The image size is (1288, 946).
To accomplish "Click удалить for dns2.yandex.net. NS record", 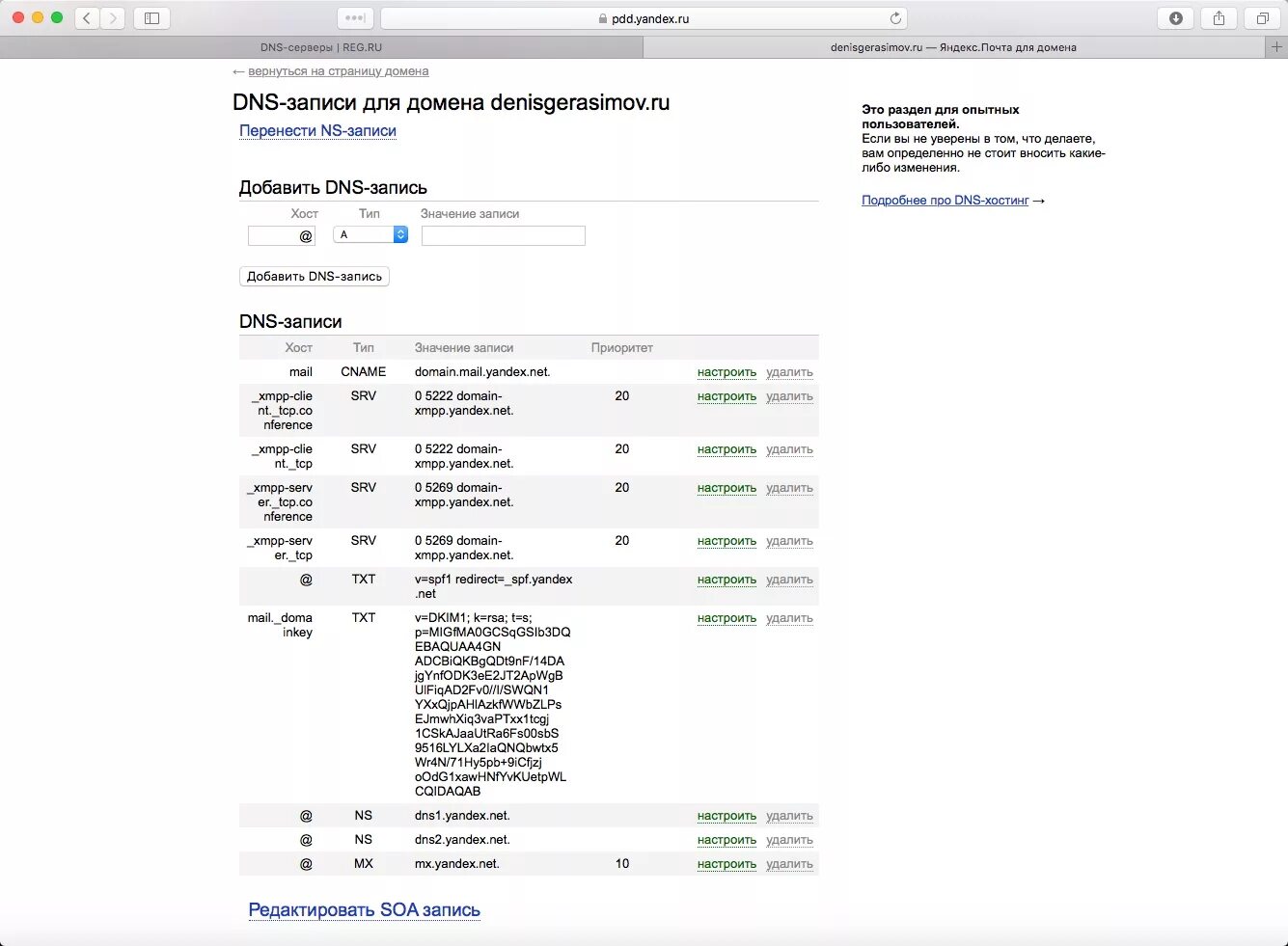I will (789, 840).
